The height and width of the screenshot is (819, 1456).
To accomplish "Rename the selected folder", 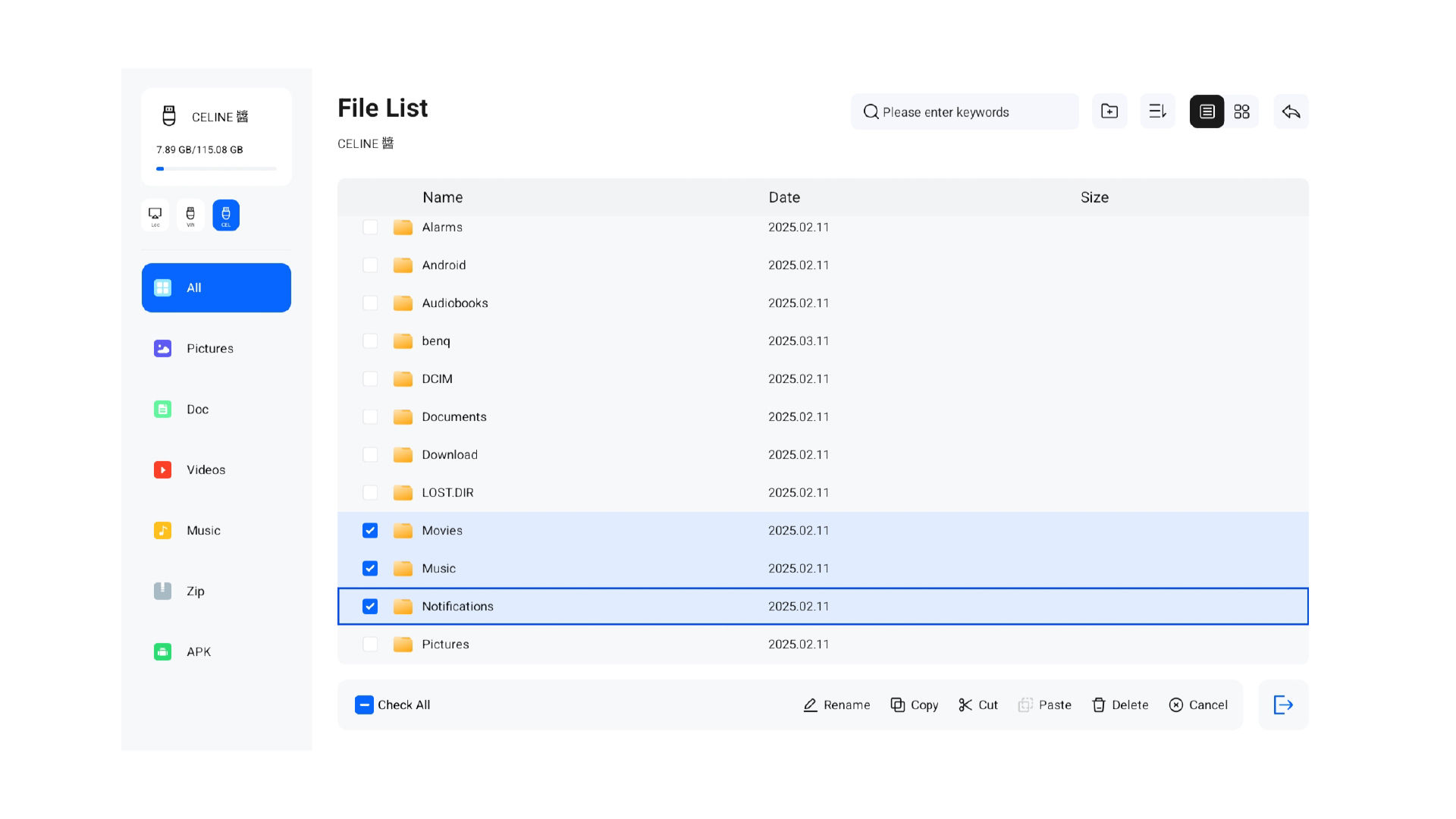I will tap(836, 704).
